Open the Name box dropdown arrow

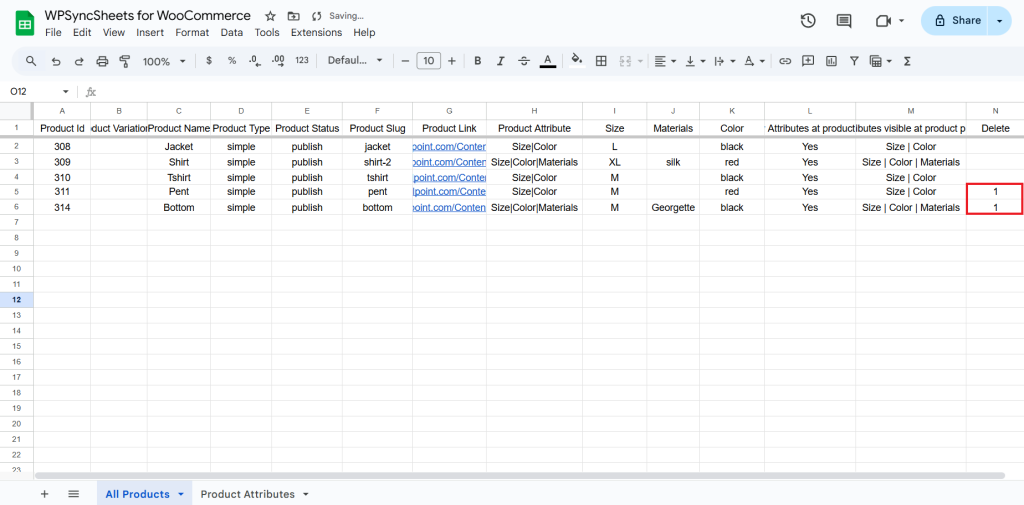tap(65, 91)
